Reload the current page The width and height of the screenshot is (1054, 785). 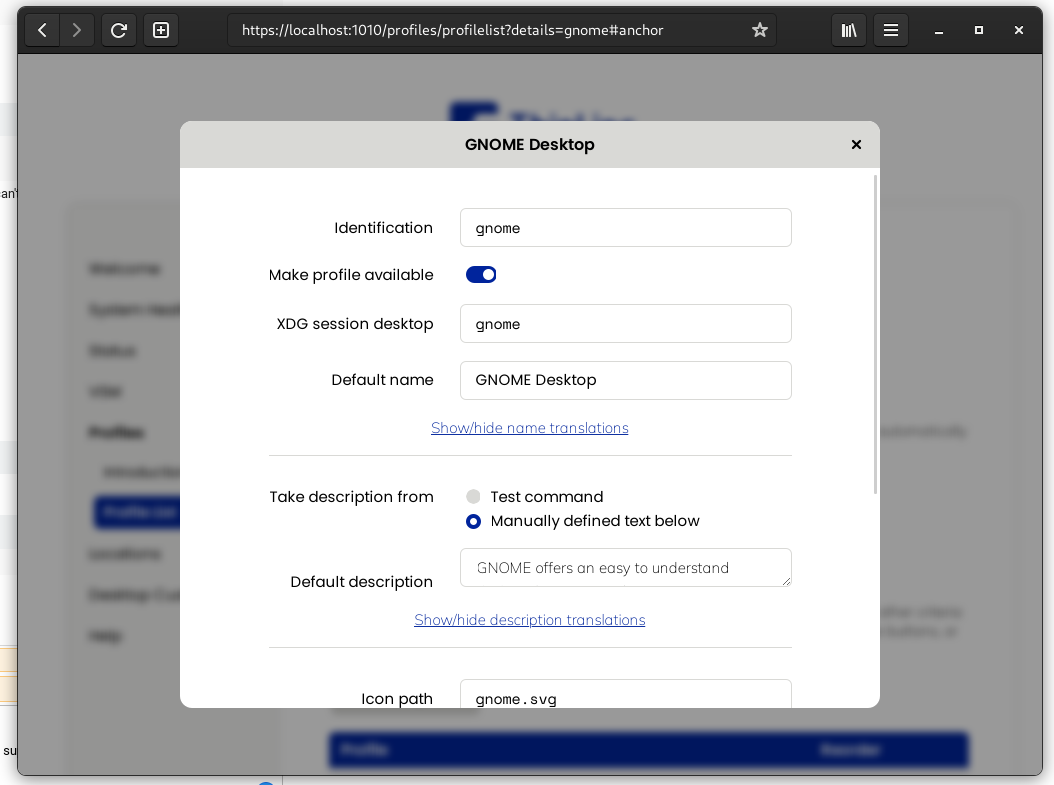click(119, 30)
